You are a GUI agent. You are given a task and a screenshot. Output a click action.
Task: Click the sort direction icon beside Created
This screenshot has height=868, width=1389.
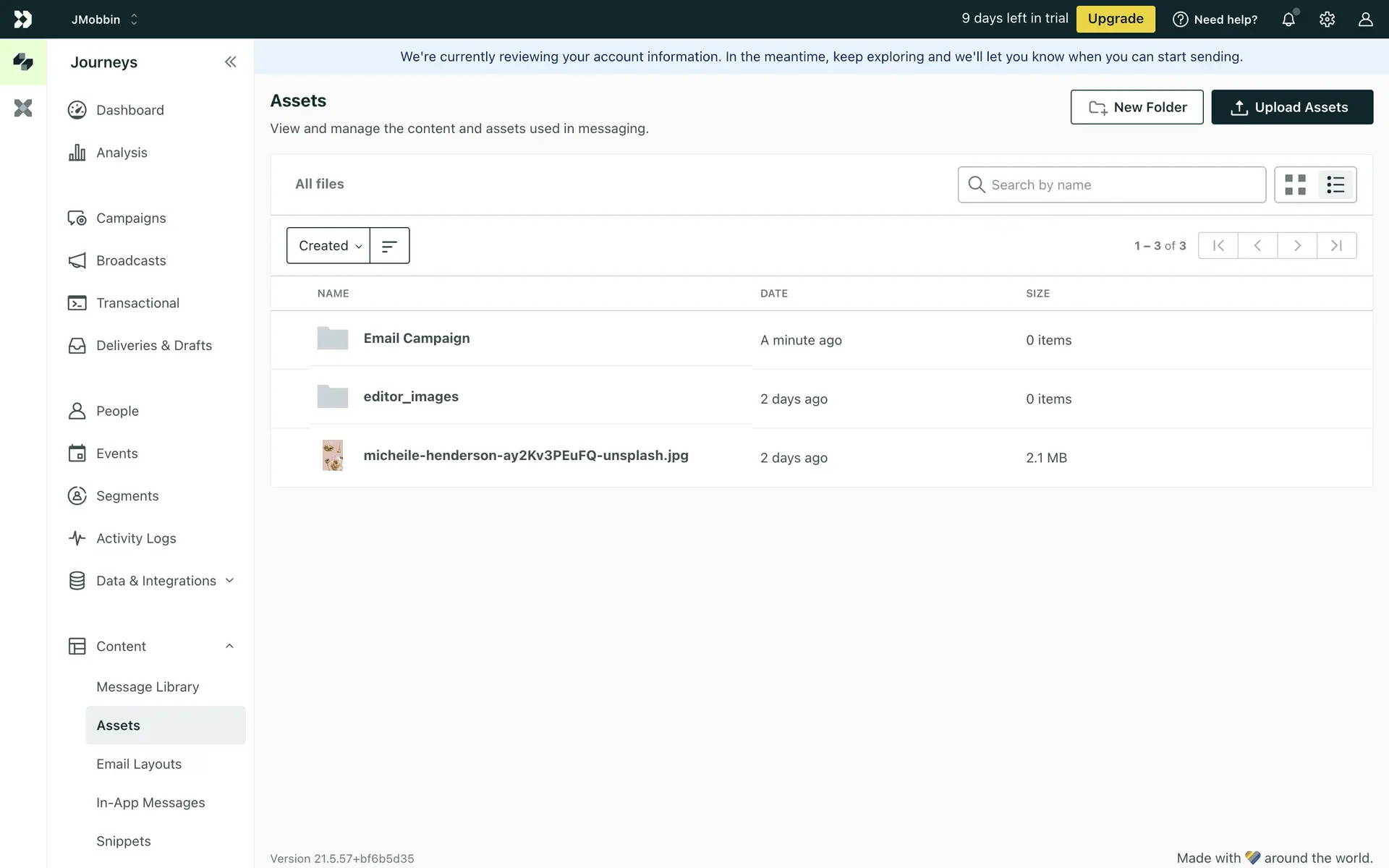tap(389, 246)
